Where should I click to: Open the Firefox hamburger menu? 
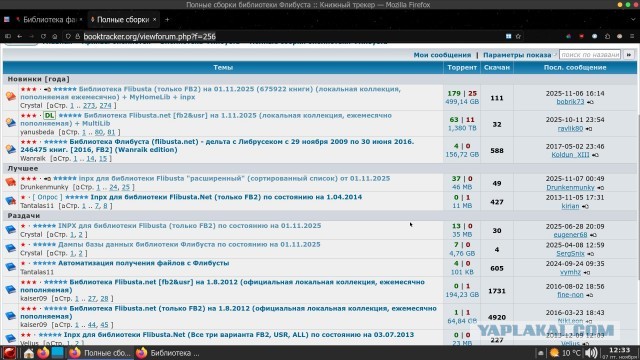[x=632, y=36]
